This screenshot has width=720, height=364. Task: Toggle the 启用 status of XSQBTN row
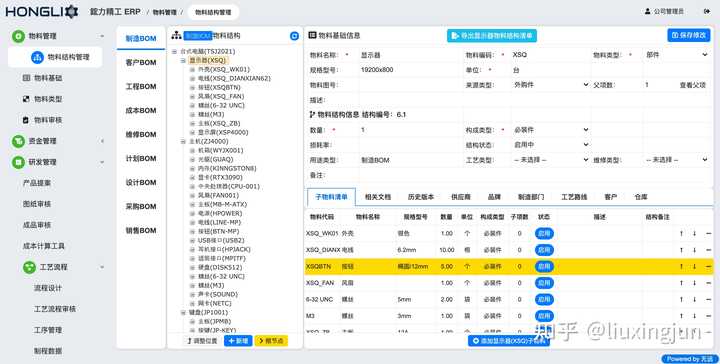pyautogui.click(x=544, y=267)
